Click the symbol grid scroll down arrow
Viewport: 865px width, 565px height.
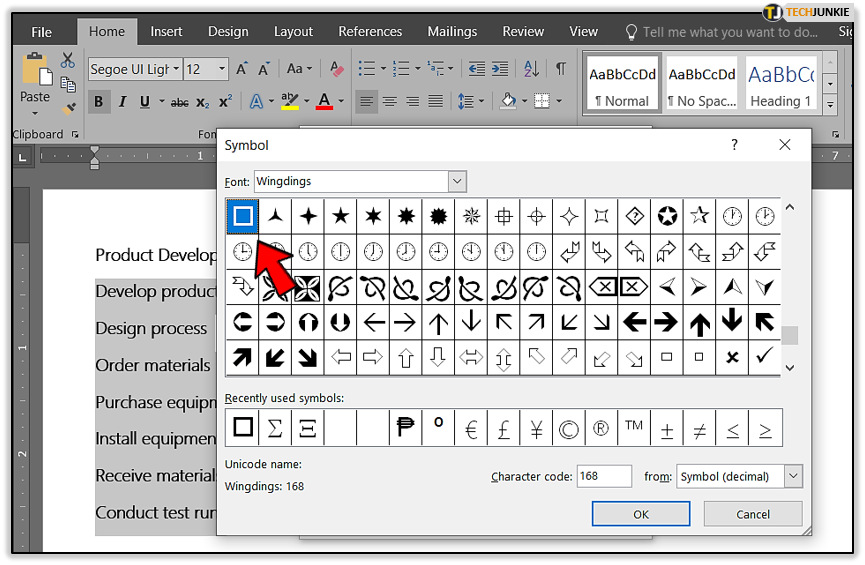[x=790, y=367]
